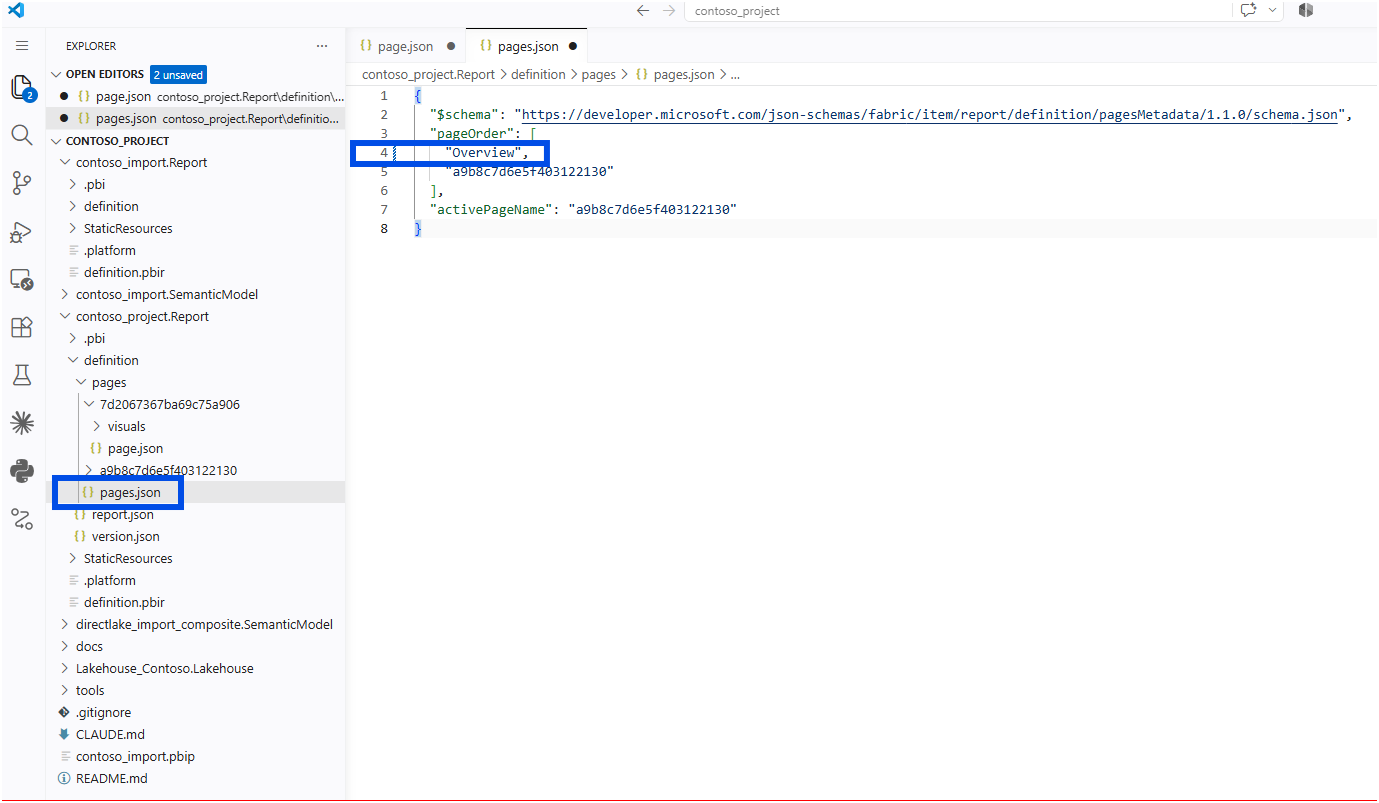Open the Copilot chat dropdown arrow
Screen dimensions: 1379x803
coord(1273,10)
